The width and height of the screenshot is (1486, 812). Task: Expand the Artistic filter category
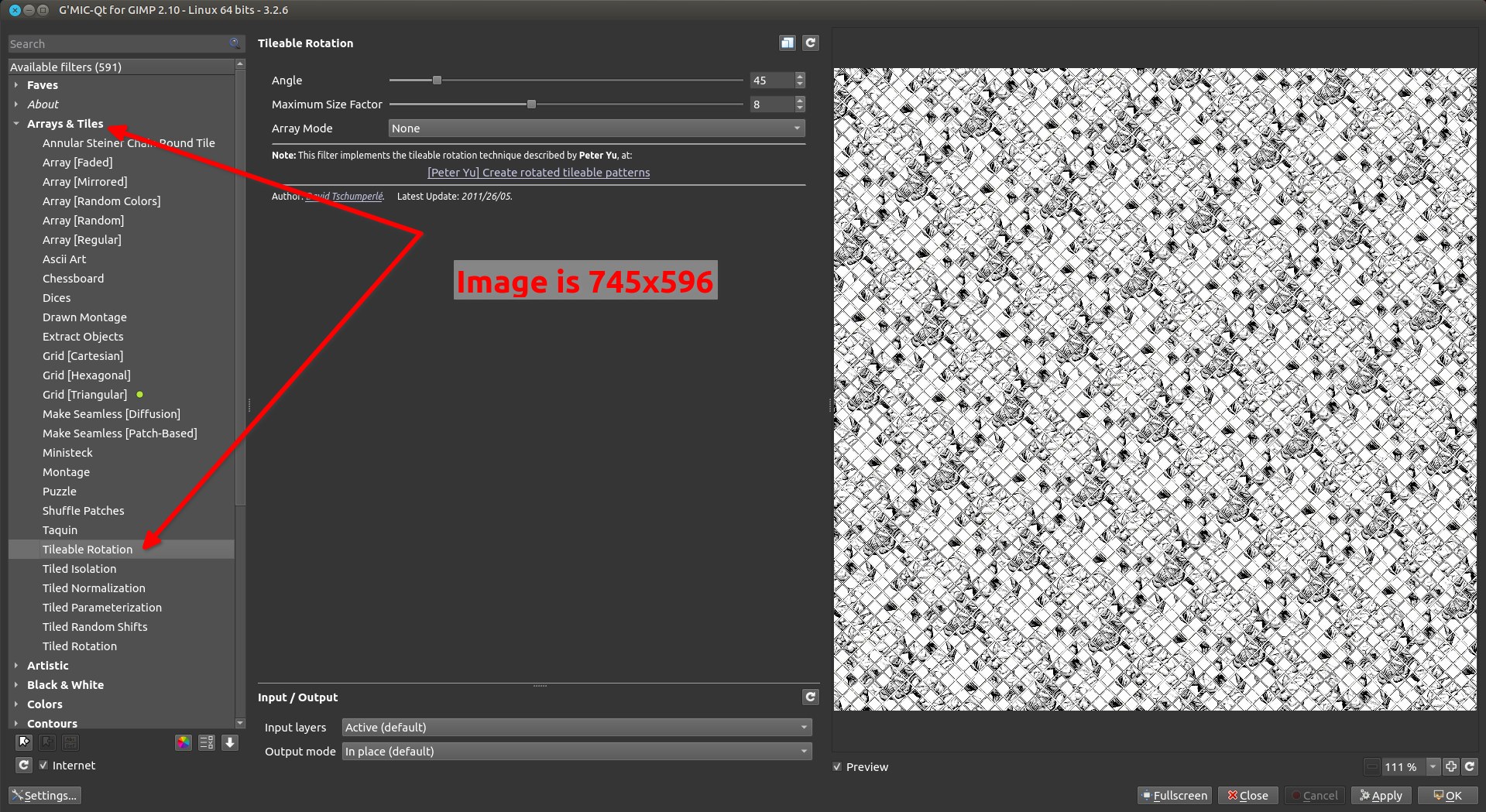click(x=47, y=665)
